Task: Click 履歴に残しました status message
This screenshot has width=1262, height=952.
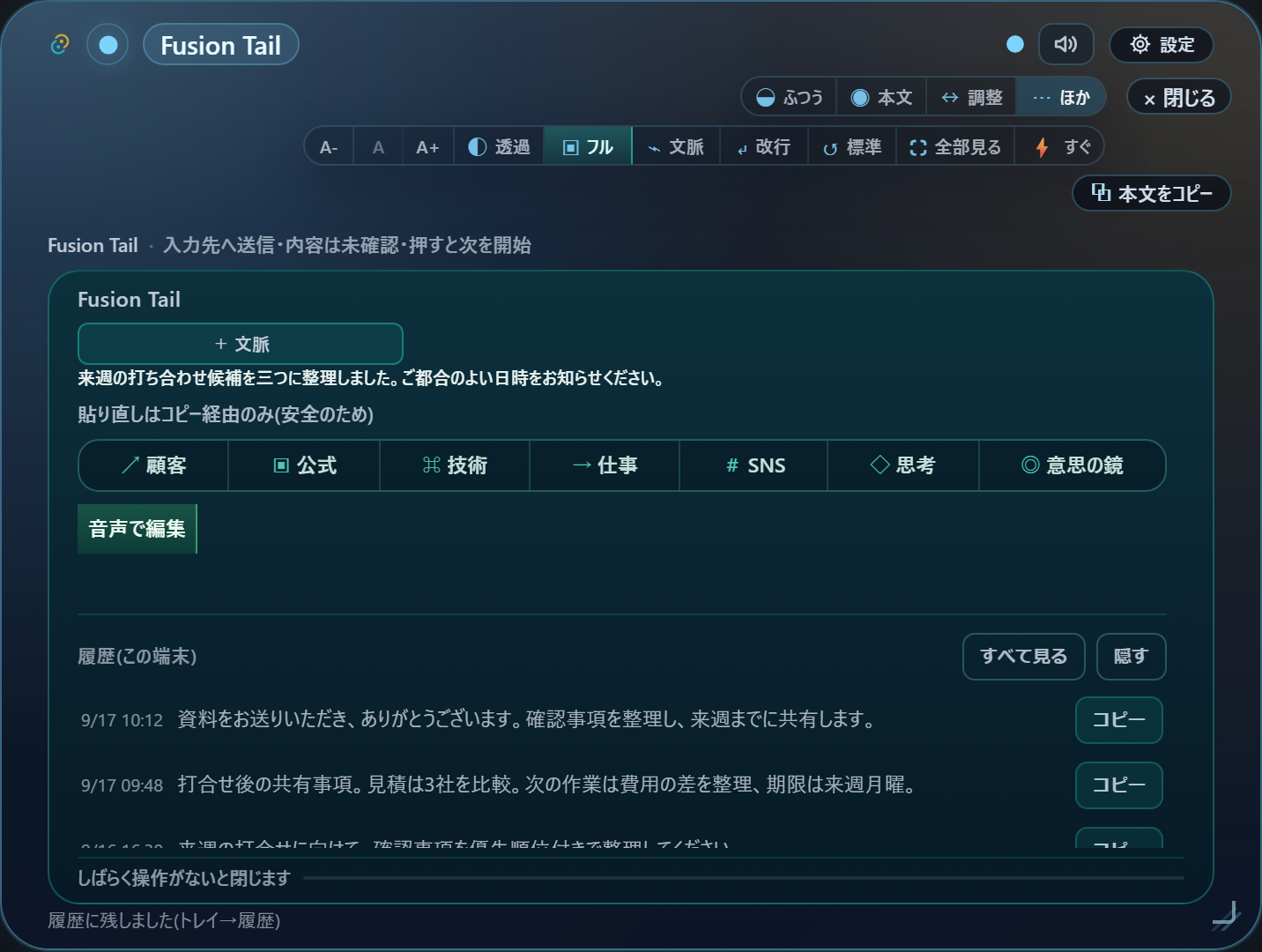Action: coord(164,920)
